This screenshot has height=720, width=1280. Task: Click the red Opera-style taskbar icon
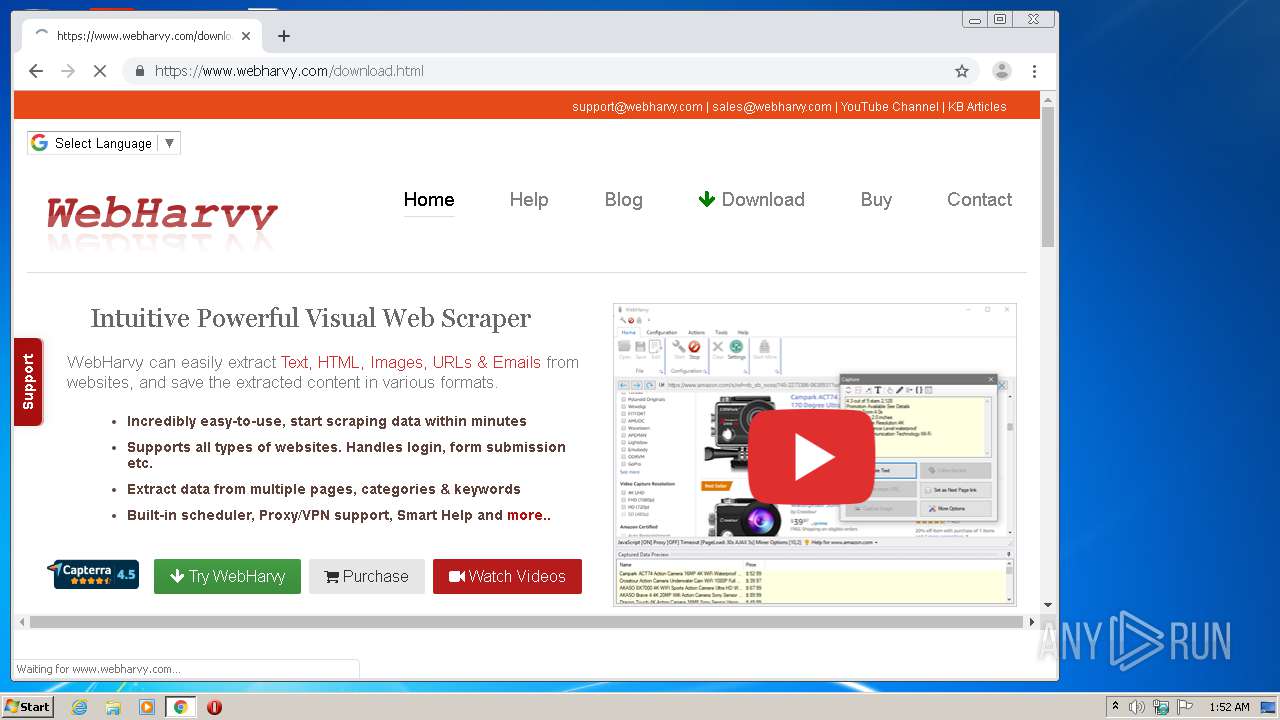(214, 707)
